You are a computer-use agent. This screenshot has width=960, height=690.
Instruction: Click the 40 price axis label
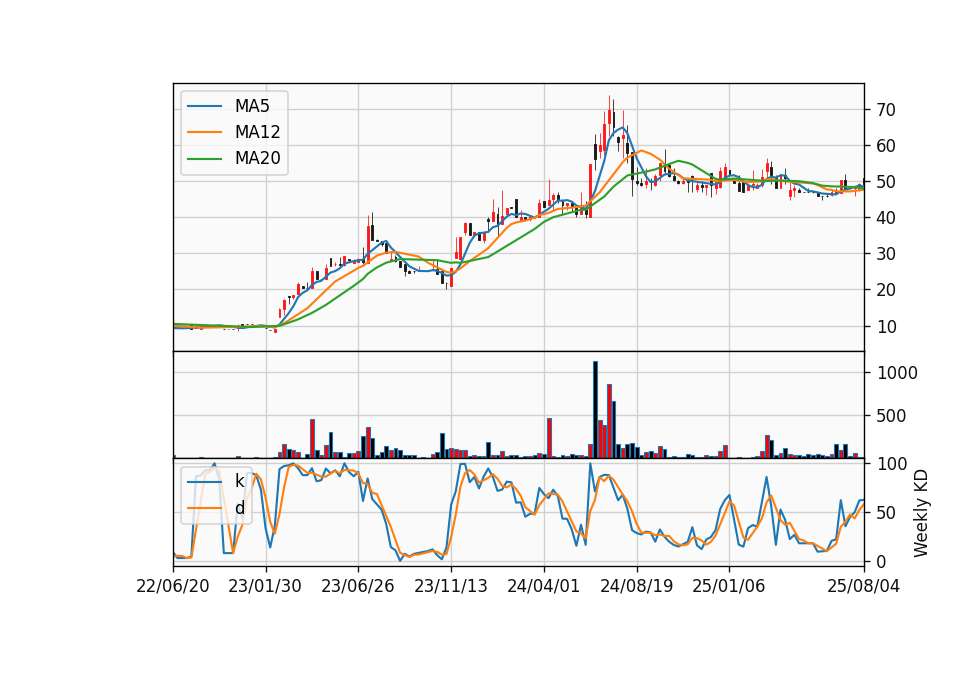[x=886, y=218]
